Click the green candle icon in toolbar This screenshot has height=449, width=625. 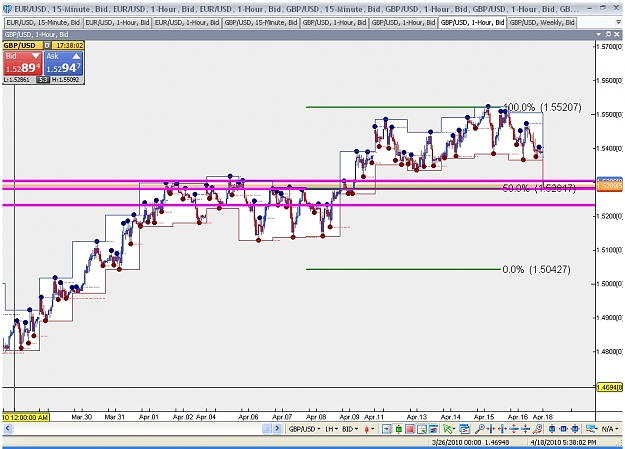coord(398,429)
